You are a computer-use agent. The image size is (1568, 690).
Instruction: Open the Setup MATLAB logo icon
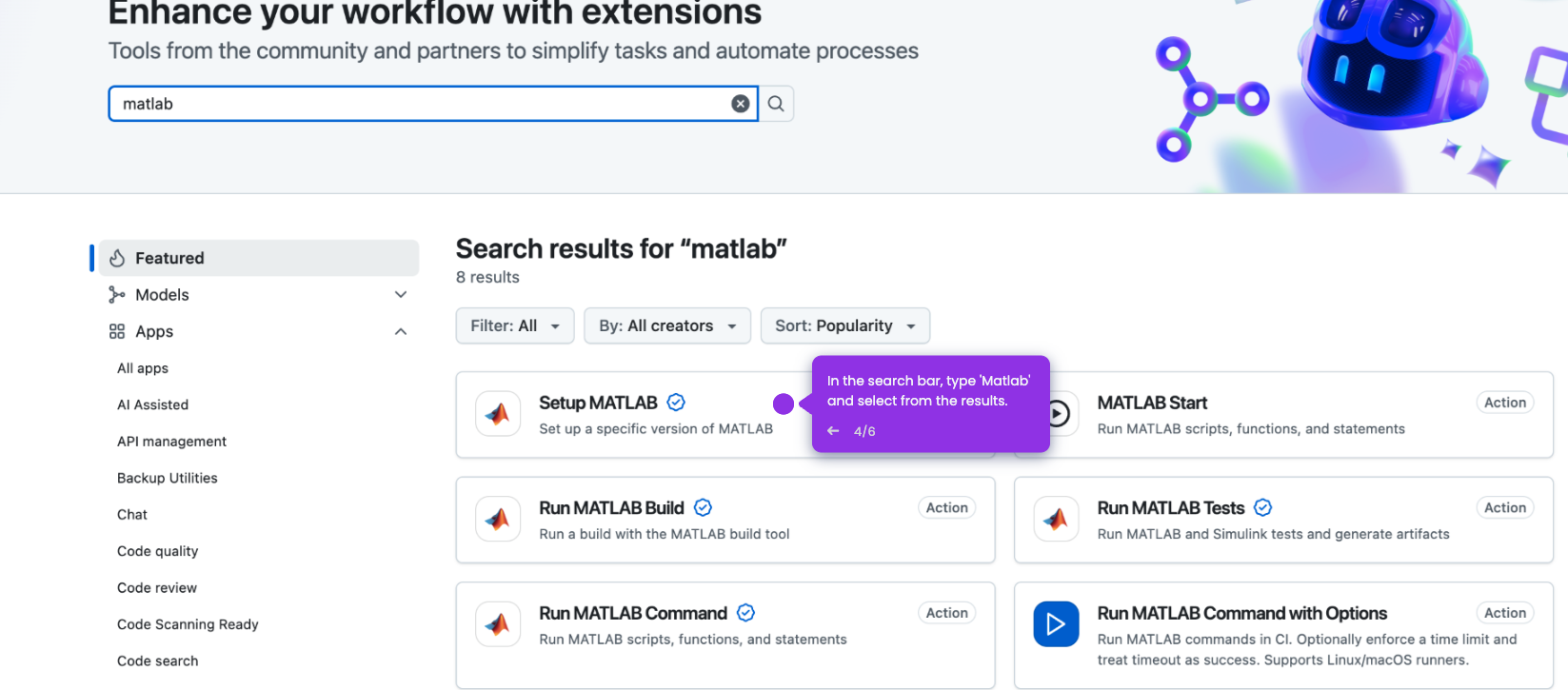[498, 414]
